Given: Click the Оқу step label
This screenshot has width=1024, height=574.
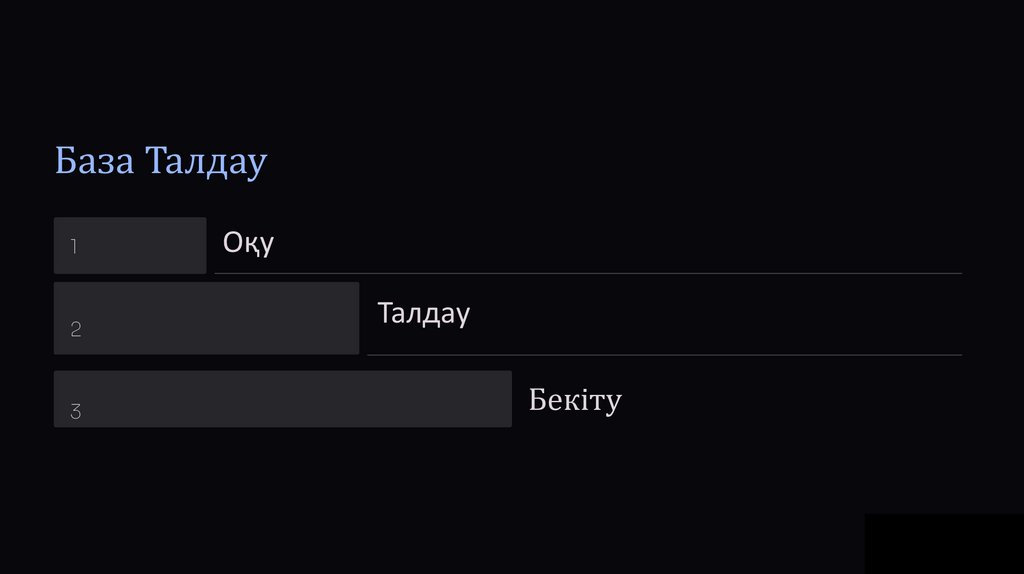Looking at the screenshot, I should (248, 243).
